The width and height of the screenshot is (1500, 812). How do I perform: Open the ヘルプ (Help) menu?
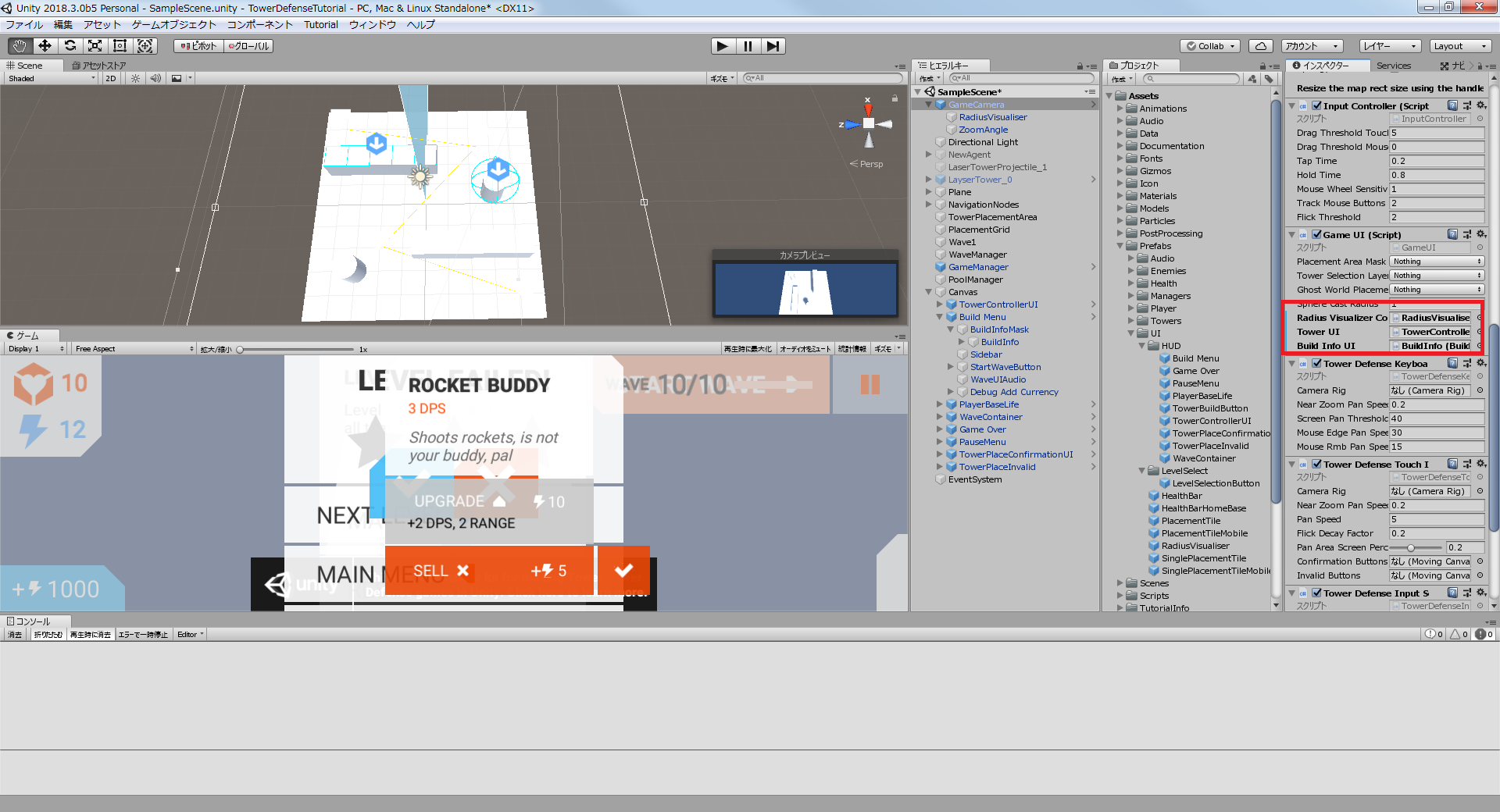tap(420, 25)
